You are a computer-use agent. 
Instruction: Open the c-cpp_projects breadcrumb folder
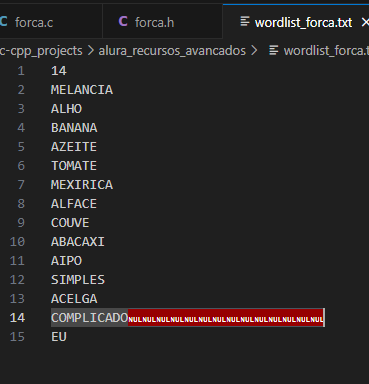[41, 51]
